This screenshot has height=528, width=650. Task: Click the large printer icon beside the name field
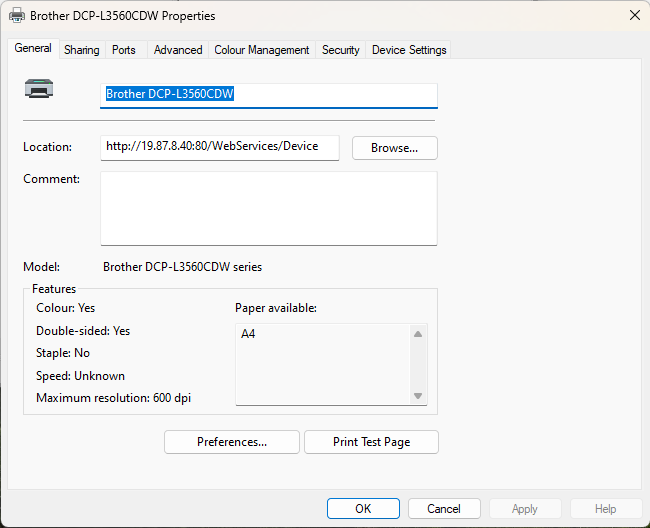click(40, 91)
